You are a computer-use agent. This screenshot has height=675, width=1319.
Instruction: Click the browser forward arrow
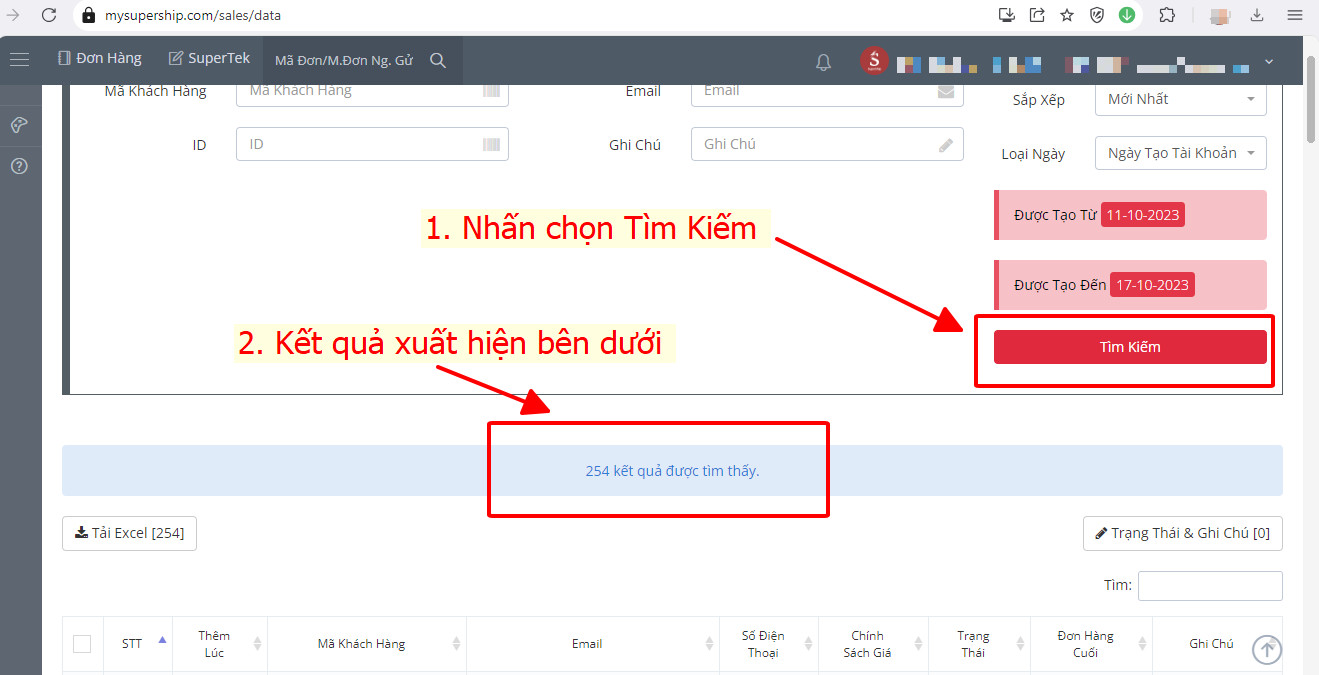tap(14, 15)
